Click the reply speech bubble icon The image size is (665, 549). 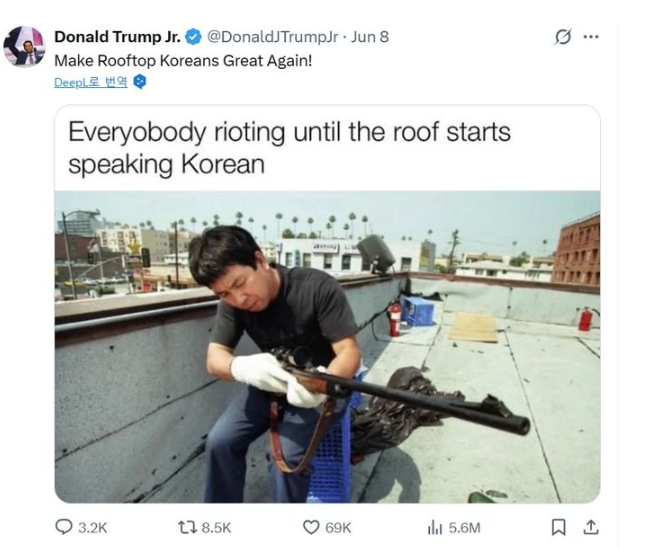click(64, 527)
